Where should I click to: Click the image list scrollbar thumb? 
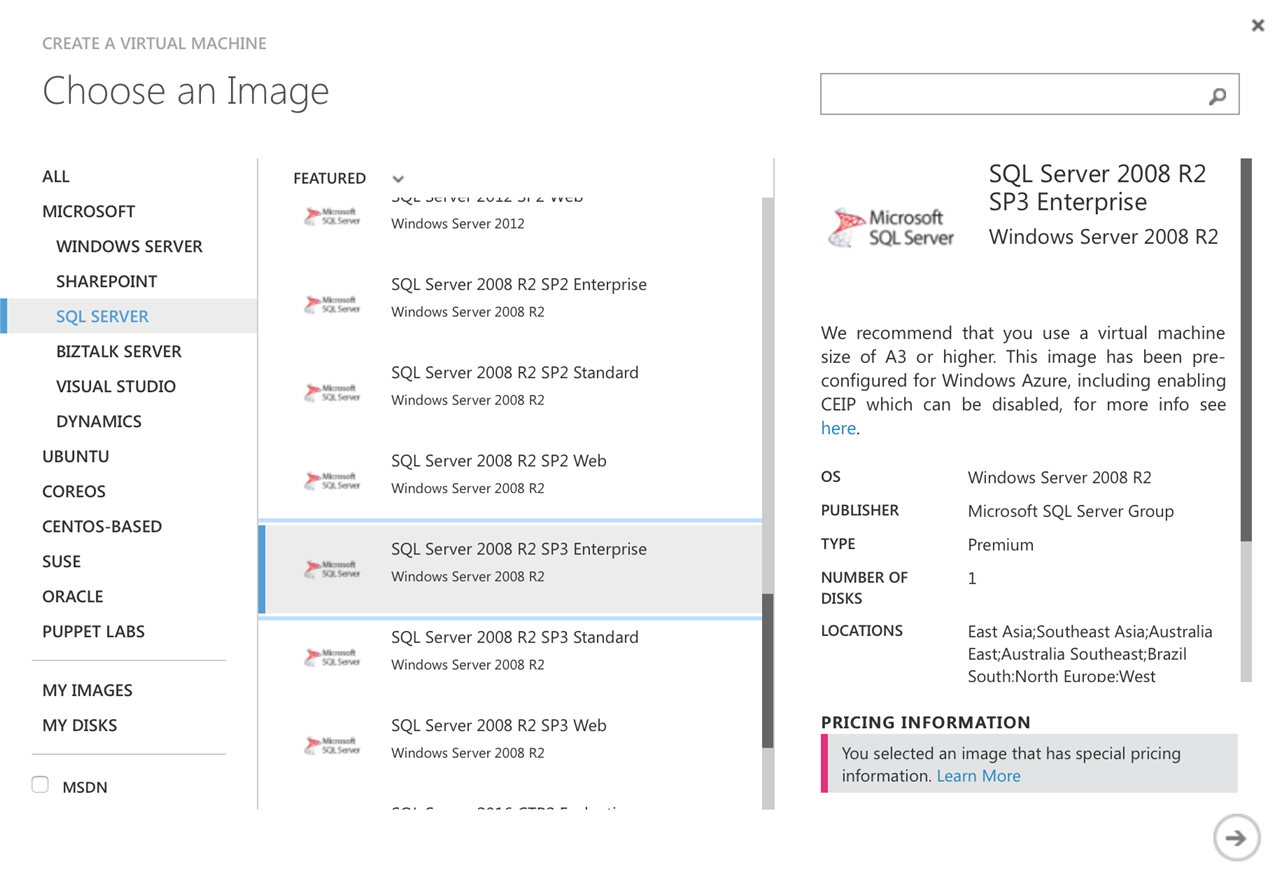[767, 671]
